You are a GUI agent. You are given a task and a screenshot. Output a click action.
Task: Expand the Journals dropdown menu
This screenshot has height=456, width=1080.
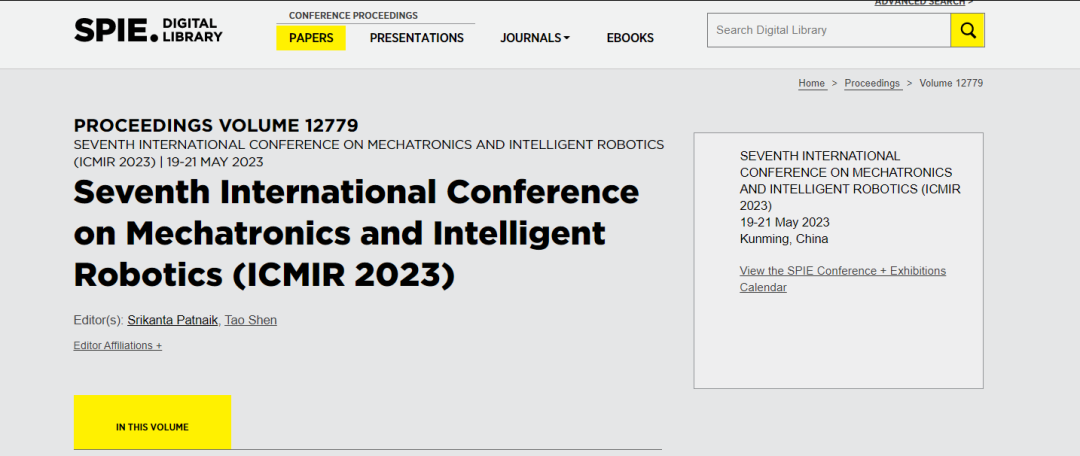(x=534, y=38)
